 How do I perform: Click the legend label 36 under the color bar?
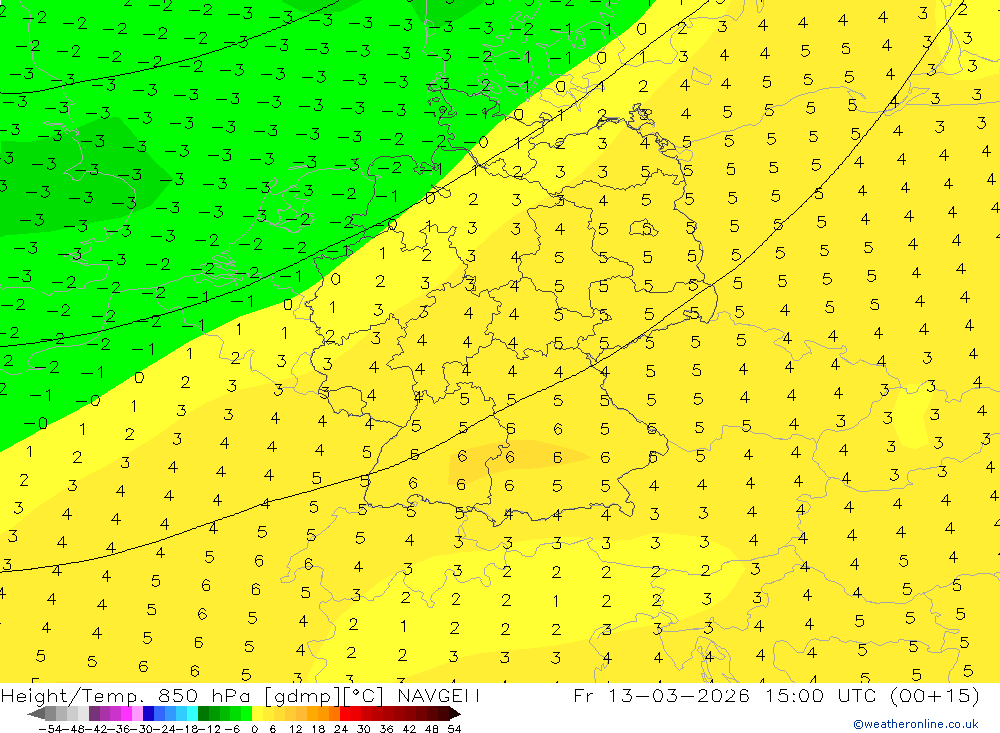point(386,729)
